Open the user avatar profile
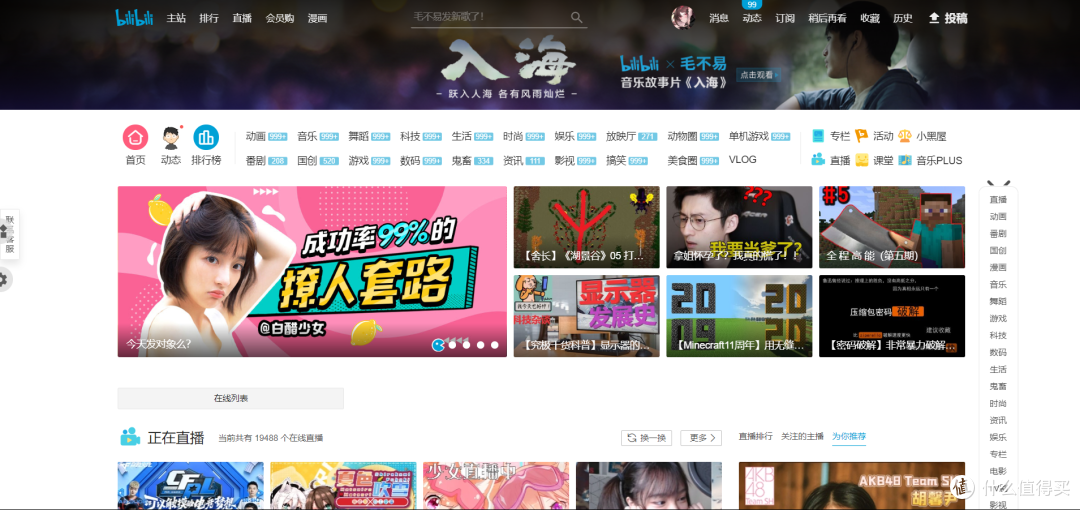 [x=683, y=18]
